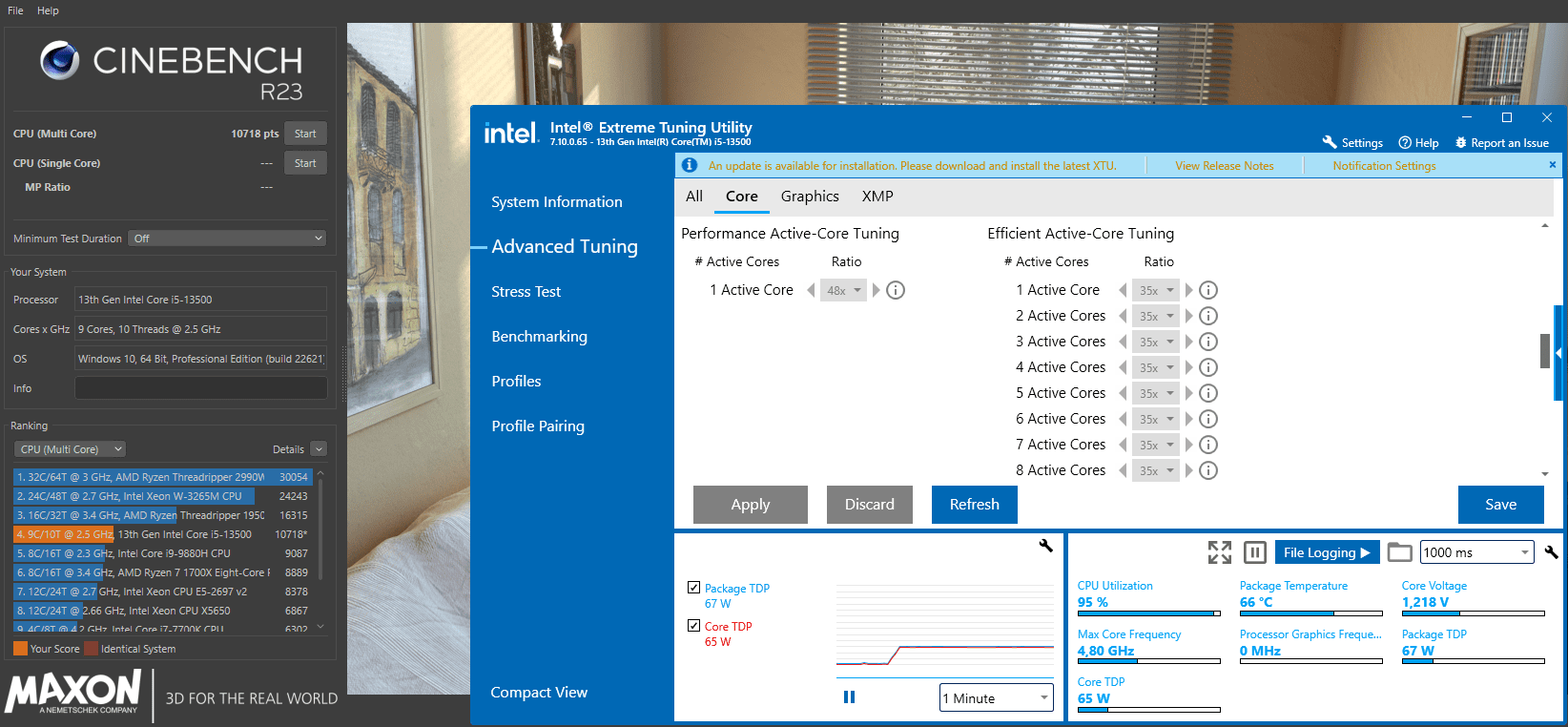Open Cinebench File menu

[15, 10]
